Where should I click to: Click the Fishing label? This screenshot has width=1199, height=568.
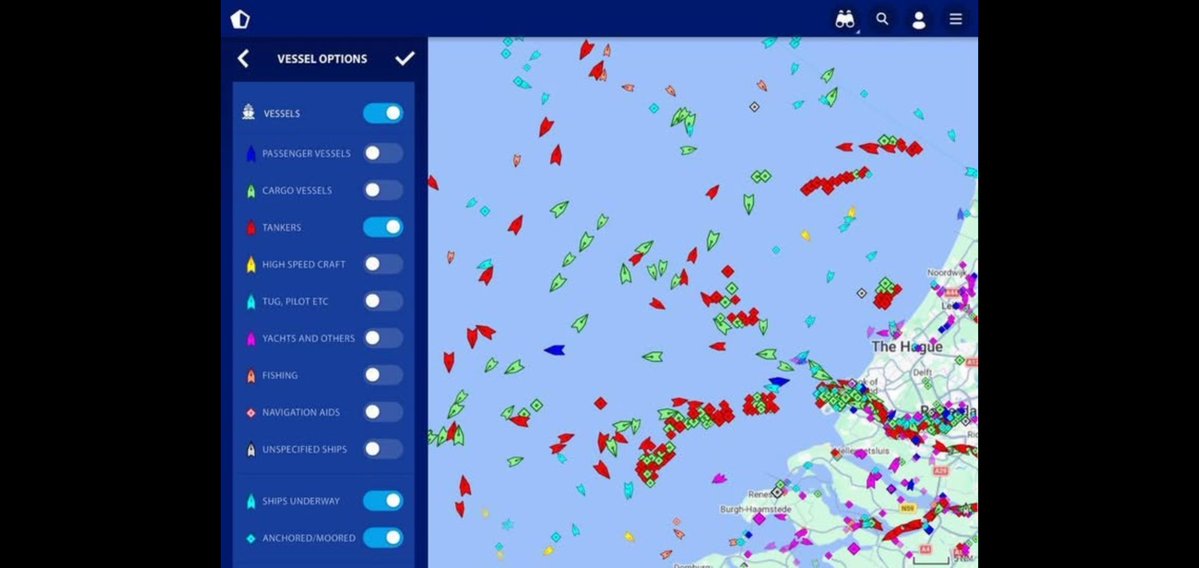(280, 375)
